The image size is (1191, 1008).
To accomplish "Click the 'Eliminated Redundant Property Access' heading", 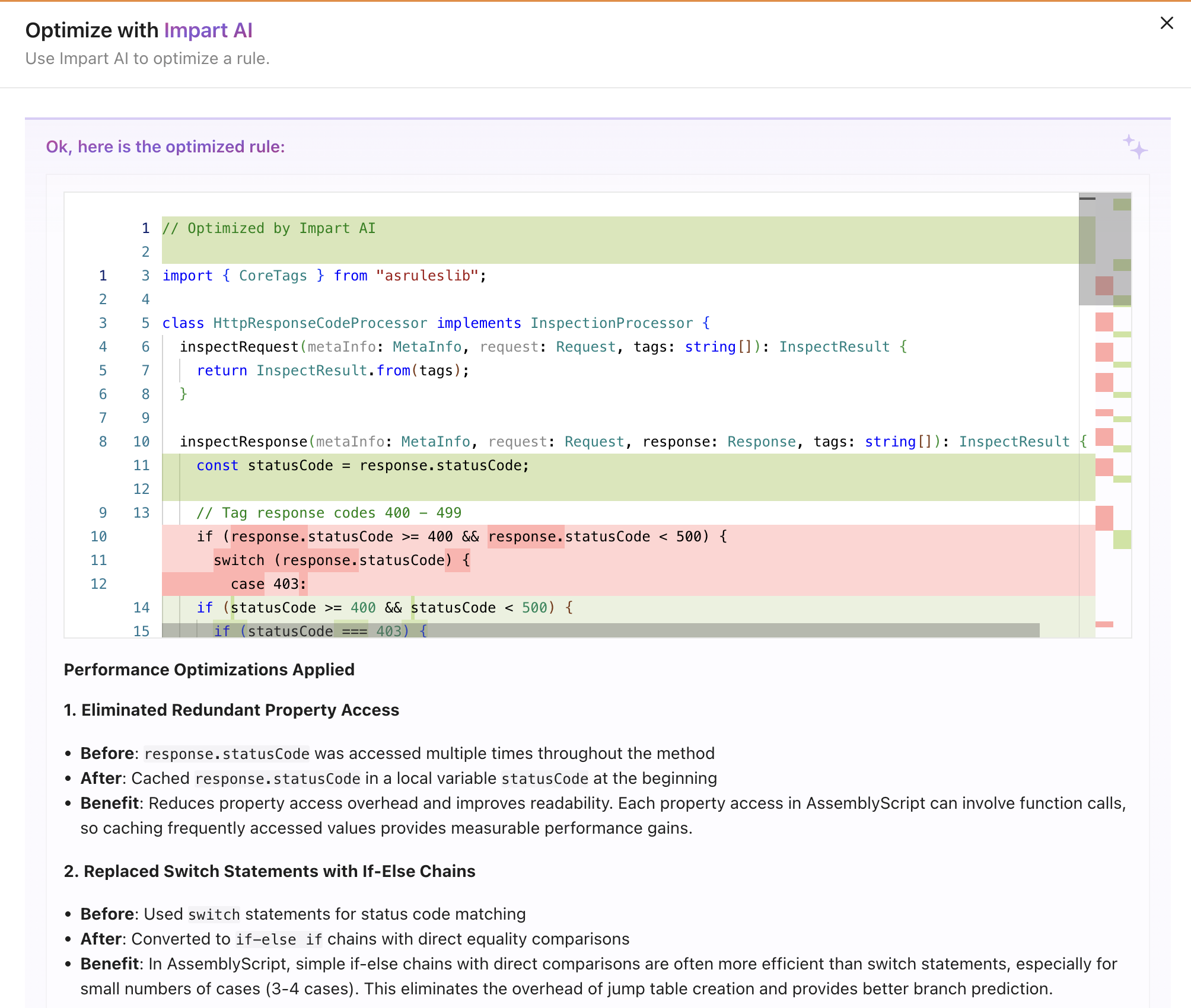I will click(x=231, y=710).
